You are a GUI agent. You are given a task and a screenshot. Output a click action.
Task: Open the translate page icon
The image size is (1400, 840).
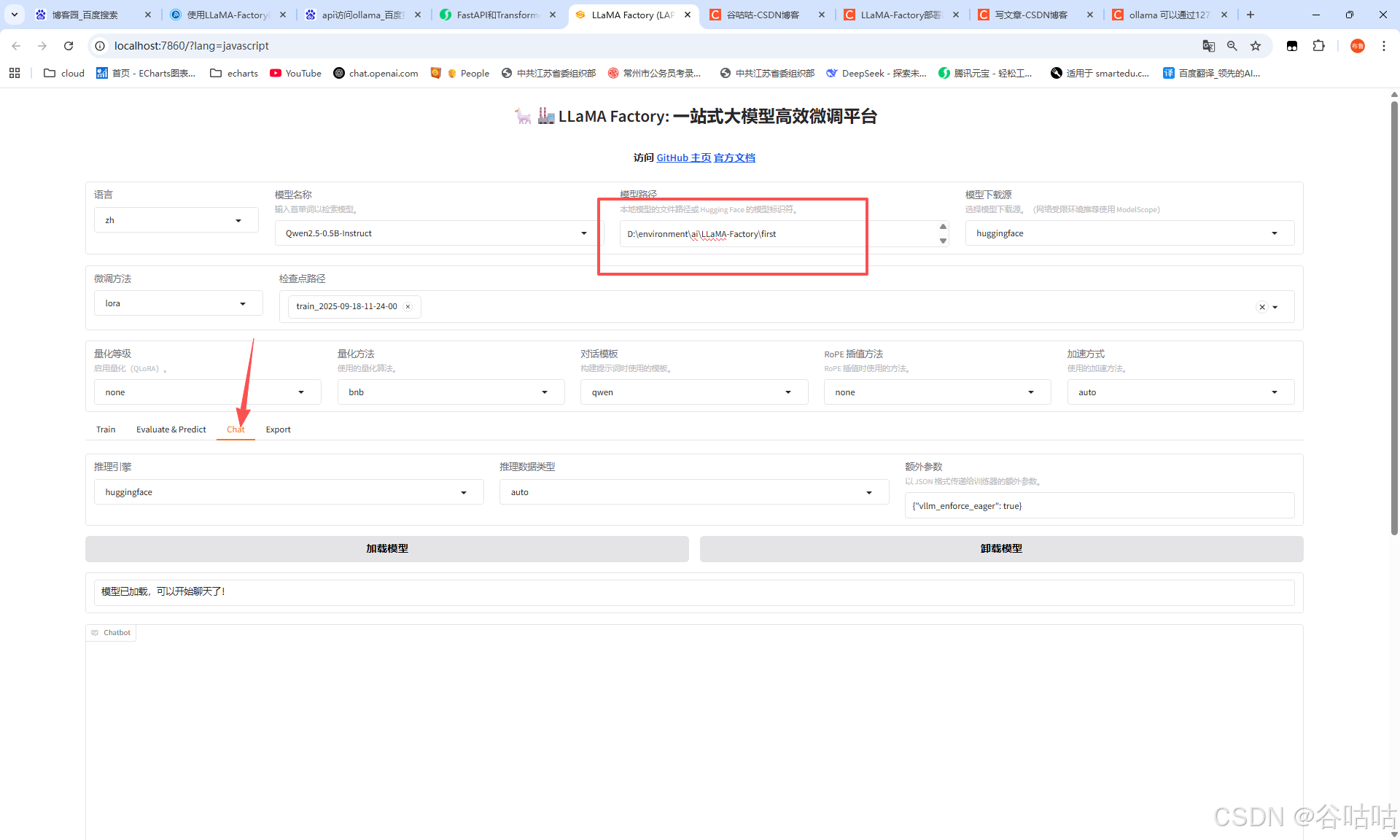coord(1208,46)
